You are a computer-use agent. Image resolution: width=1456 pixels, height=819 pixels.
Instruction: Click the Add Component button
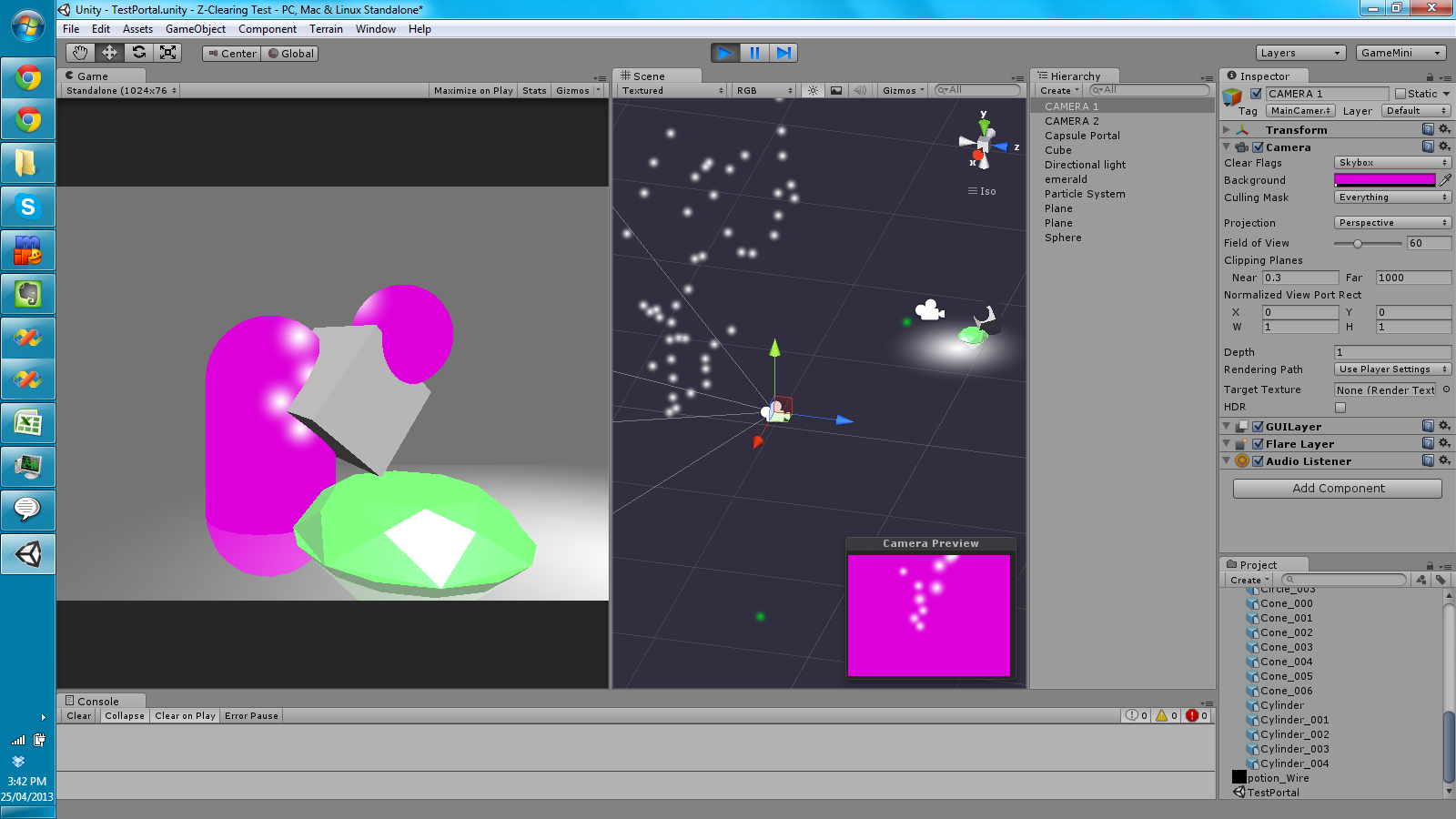point(1338,488)
